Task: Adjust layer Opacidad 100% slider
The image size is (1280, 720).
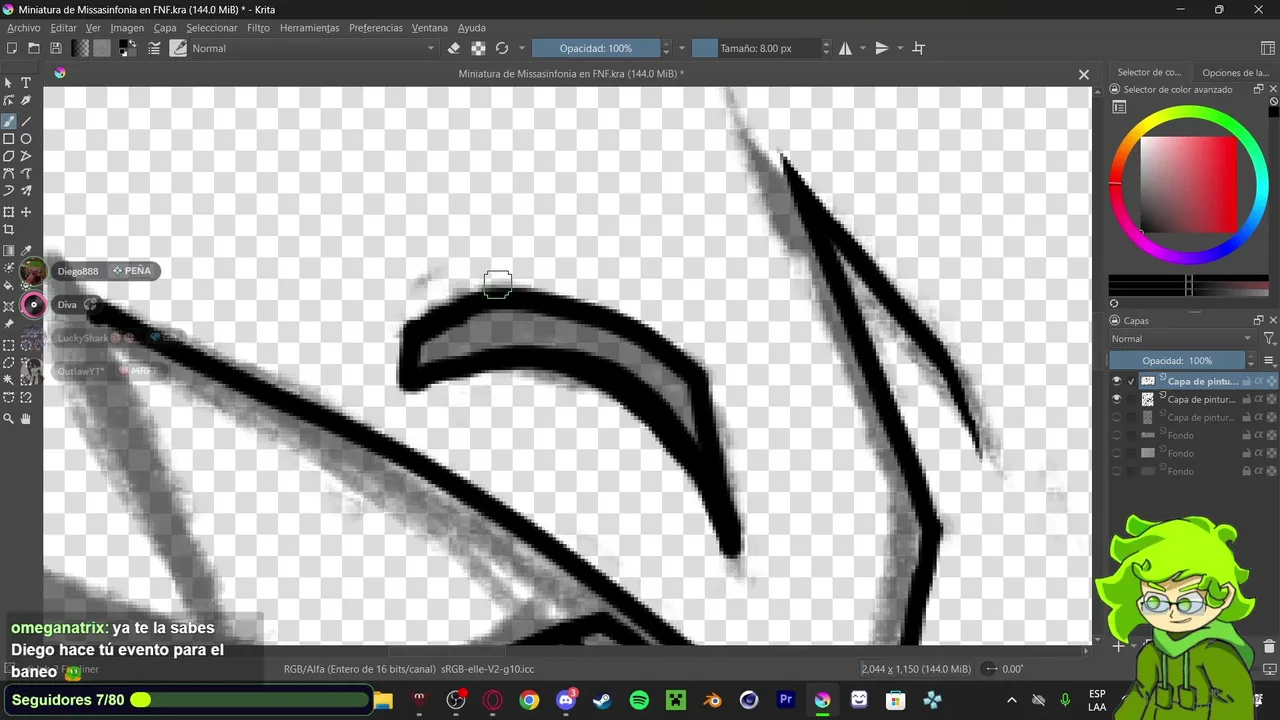Action: pos(1178,361)
